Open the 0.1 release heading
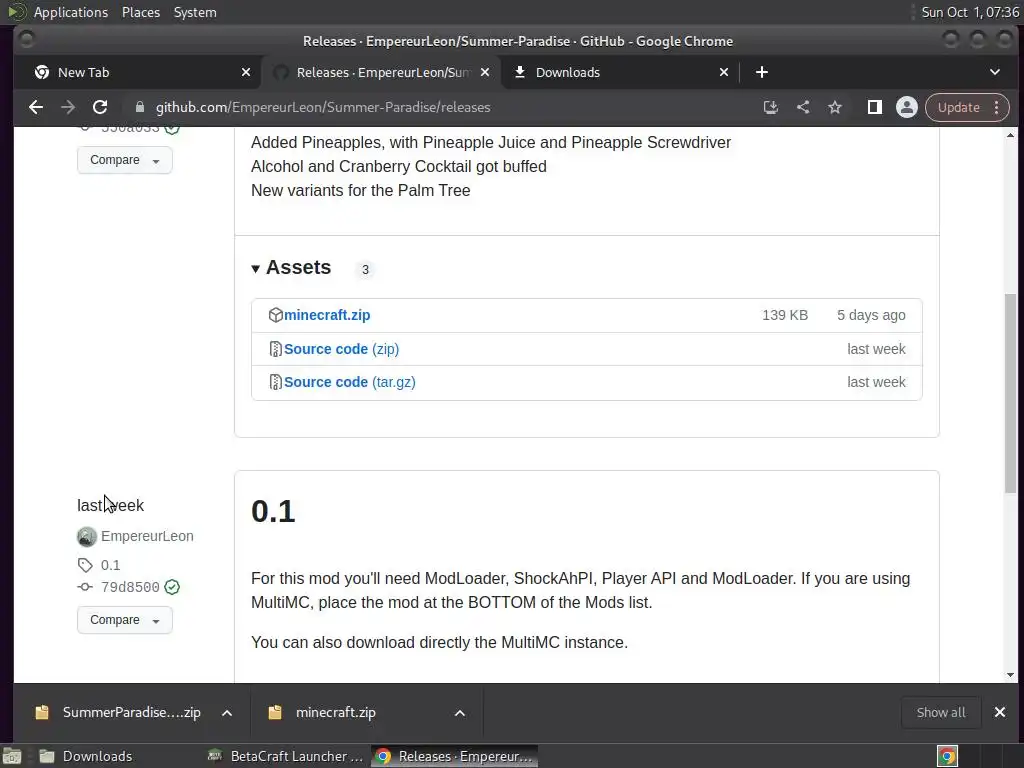Screen dimensions: 1024x768 point(273,511)
